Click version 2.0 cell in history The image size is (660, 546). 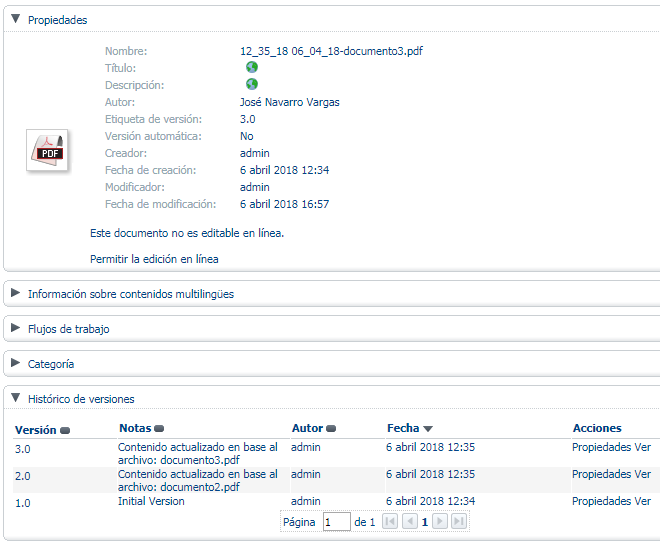coord(23,476)
